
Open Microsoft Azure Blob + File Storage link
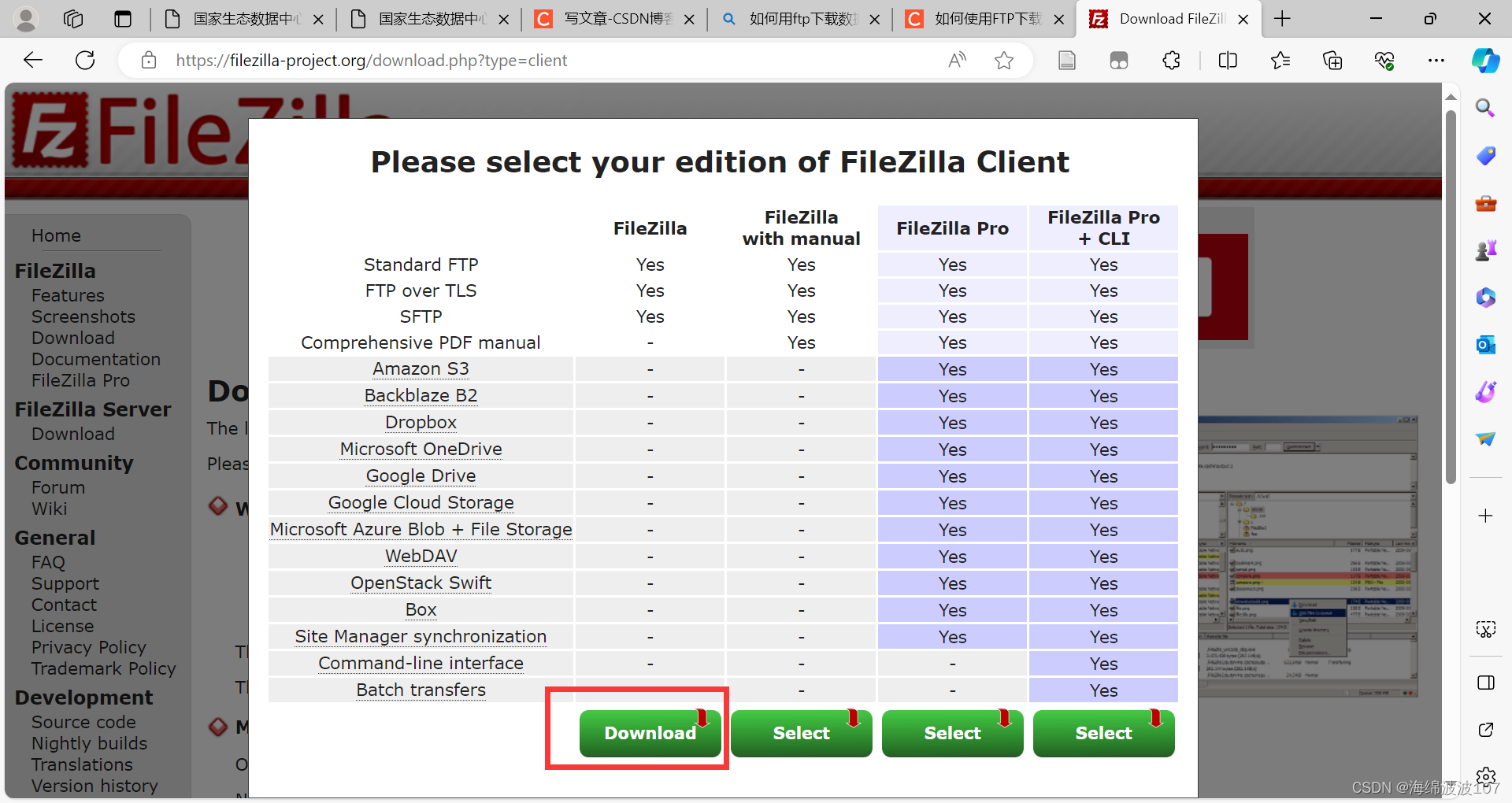(421, 530)
